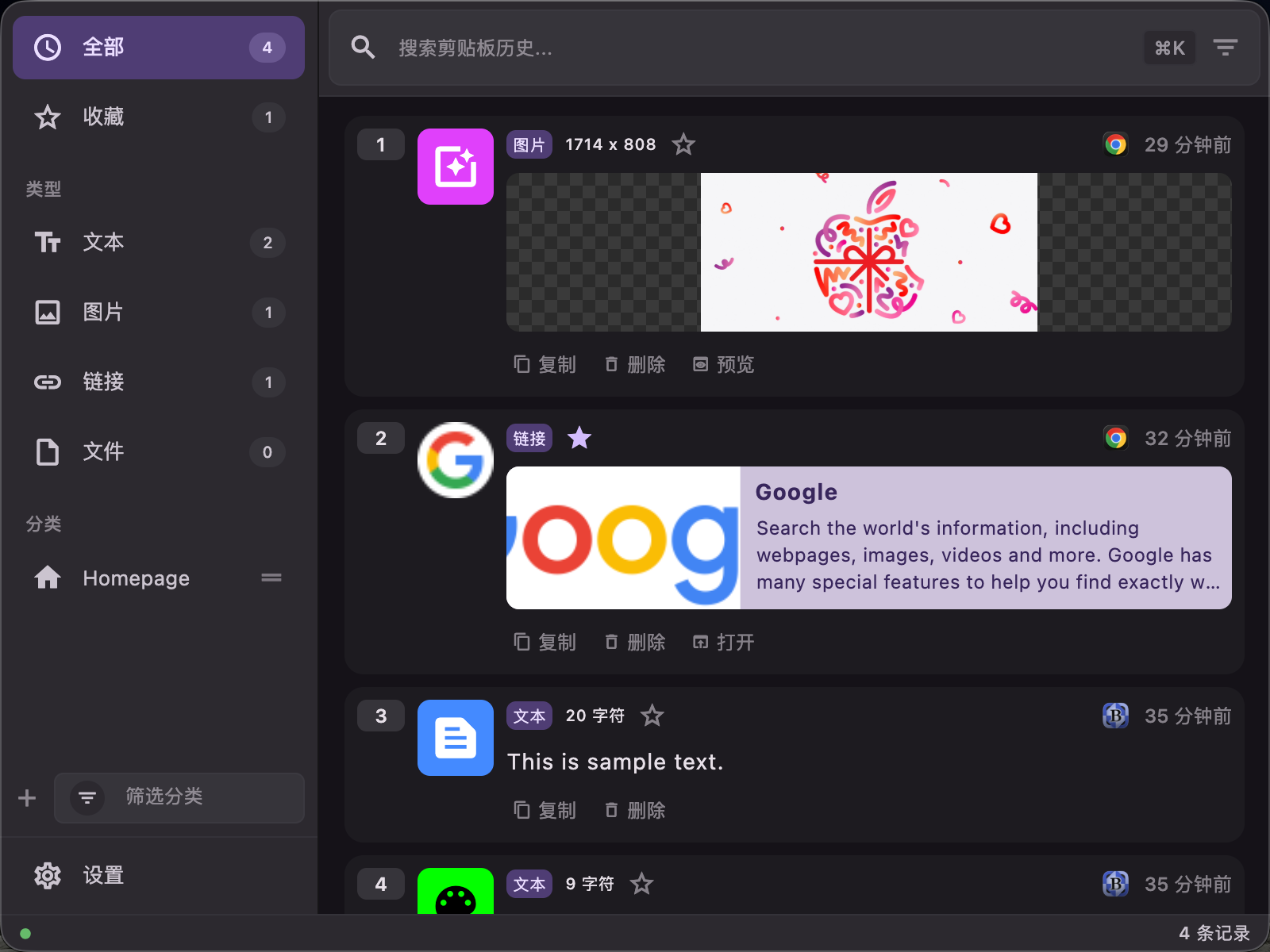Add a new category with plus icon
Viewport: 1270px width, 952px height.
[x=27, y=797]
